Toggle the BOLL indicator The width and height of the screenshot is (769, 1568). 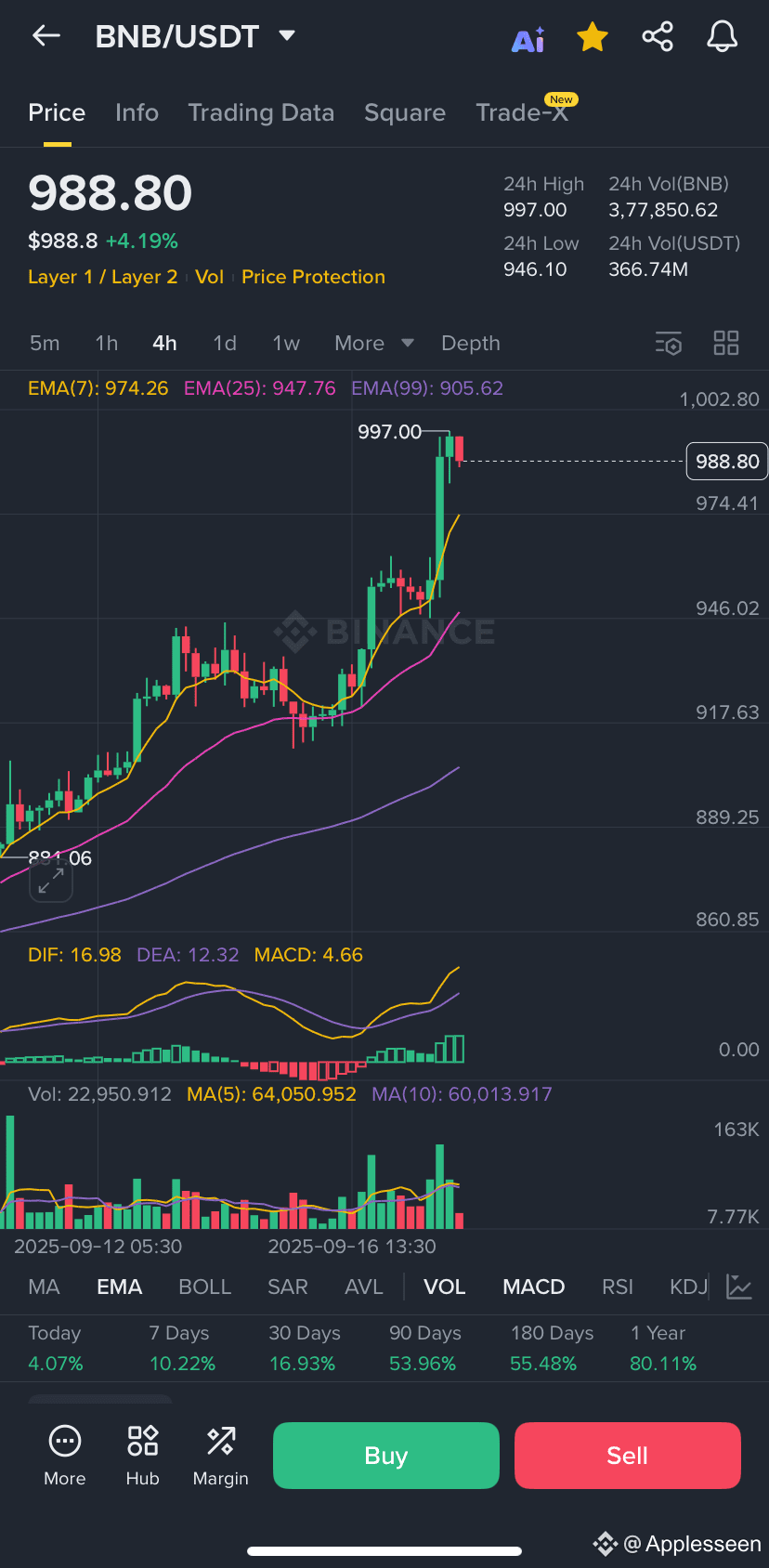(205, 1287)
